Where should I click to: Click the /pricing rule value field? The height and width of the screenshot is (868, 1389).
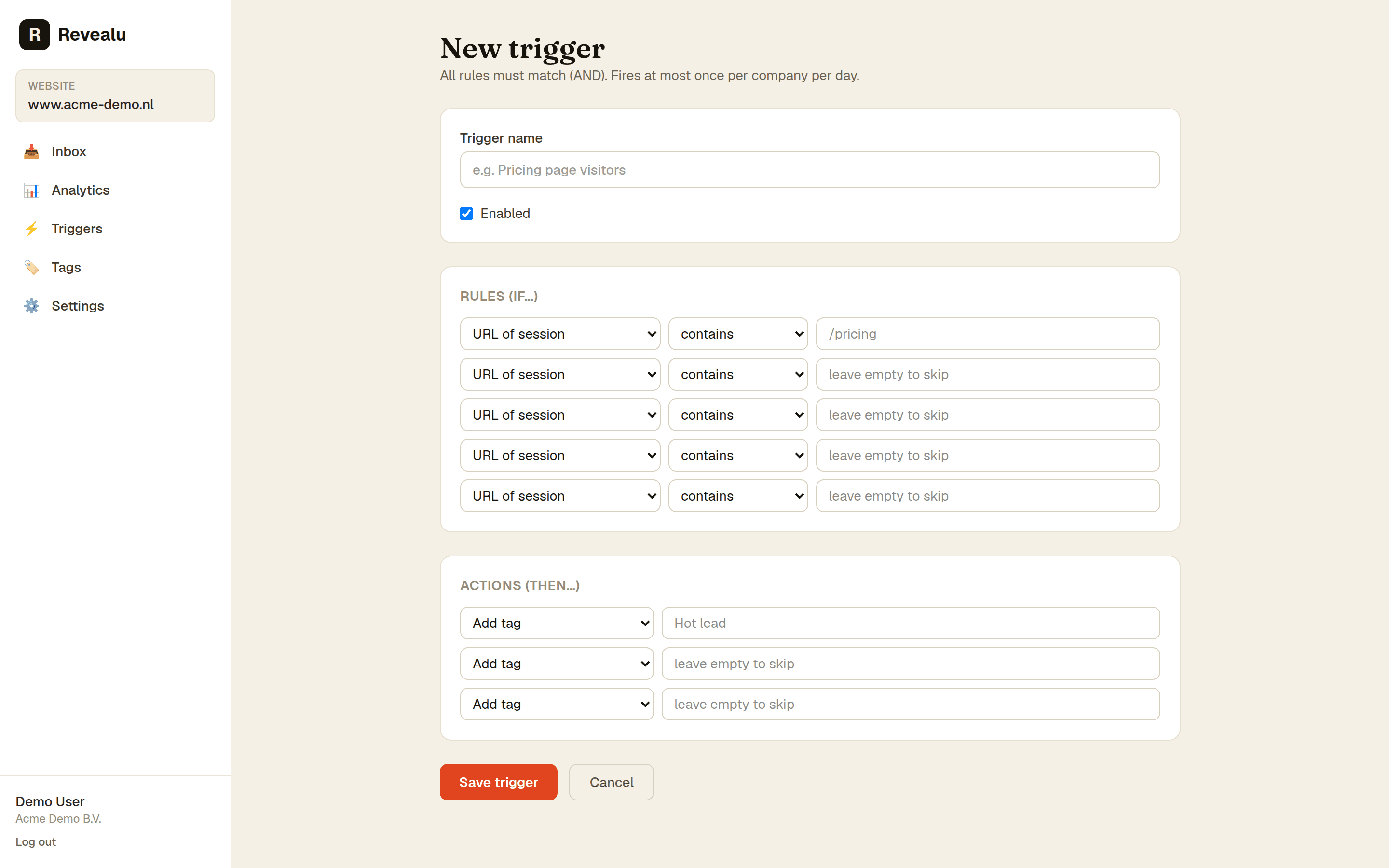coord(988,334)
